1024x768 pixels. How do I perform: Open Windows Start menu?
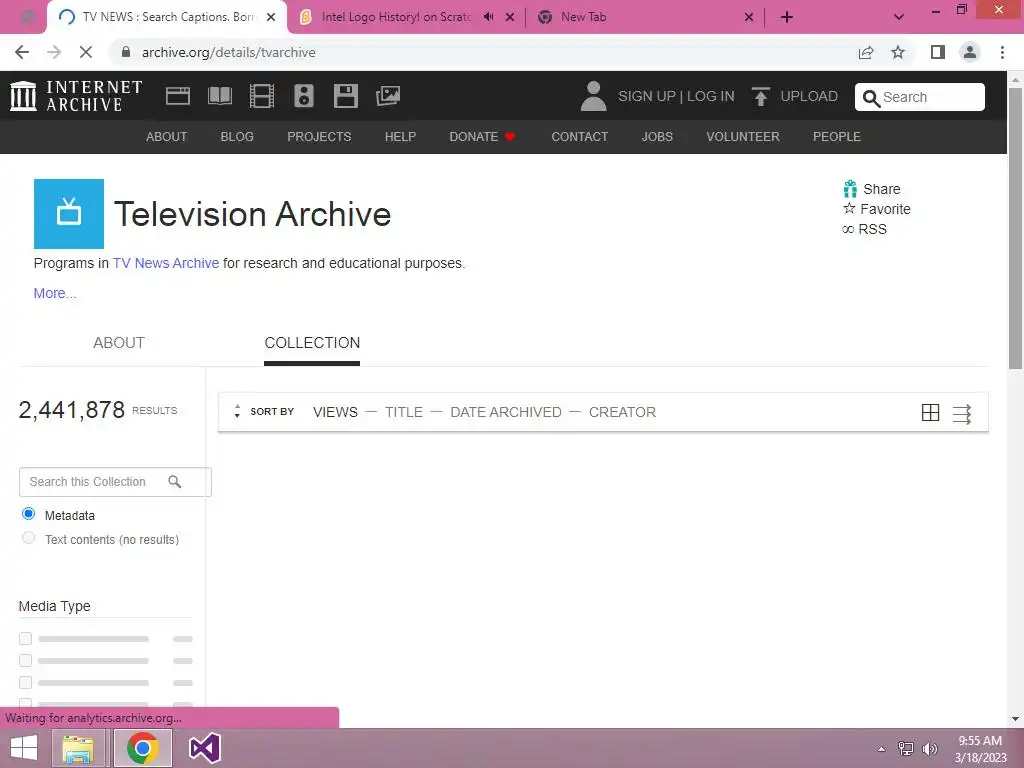coord(24,748)
